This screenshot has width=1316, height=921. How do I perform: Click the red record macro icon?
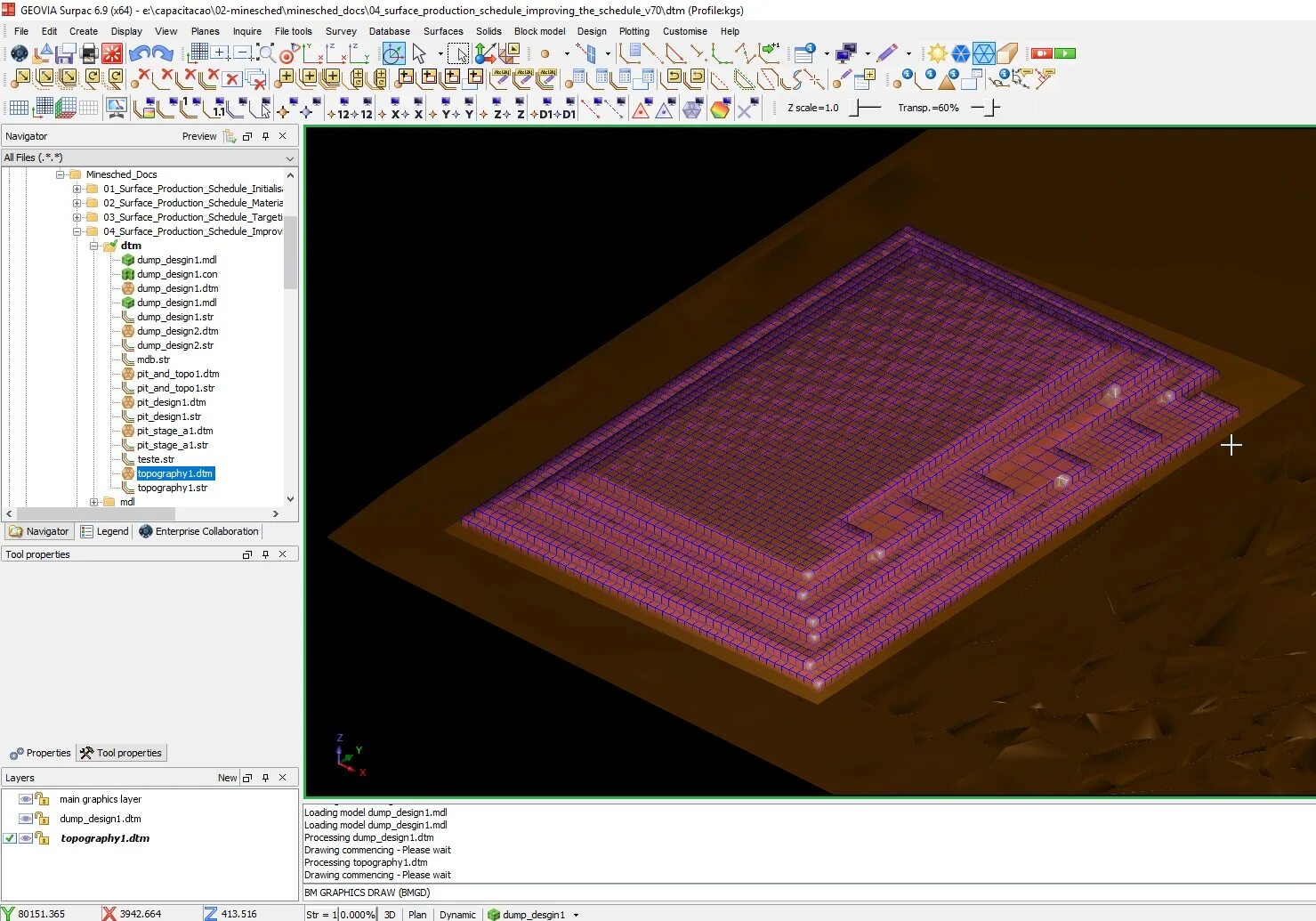(x=1041, y=53)
